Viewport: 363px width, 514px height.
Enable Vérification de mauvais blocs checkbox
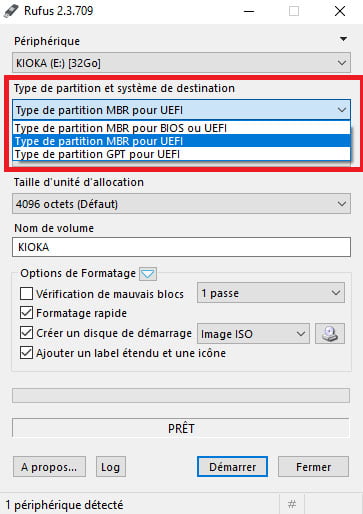pyautogui.click(x=26, y=294)
